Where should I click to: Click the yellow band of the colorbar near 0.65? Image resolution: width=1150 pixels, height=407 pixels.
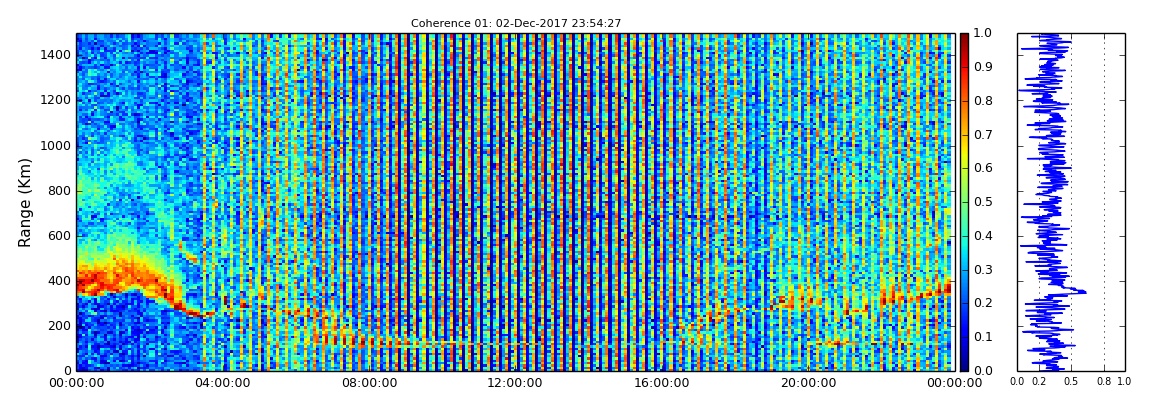point(964,151)
